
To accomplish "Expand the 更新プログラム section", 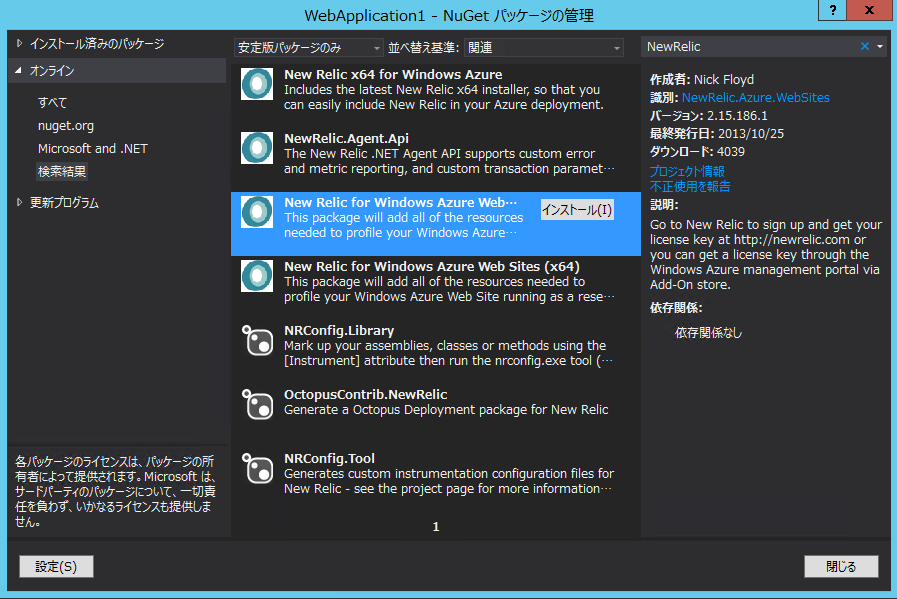I will pos(19,203).
